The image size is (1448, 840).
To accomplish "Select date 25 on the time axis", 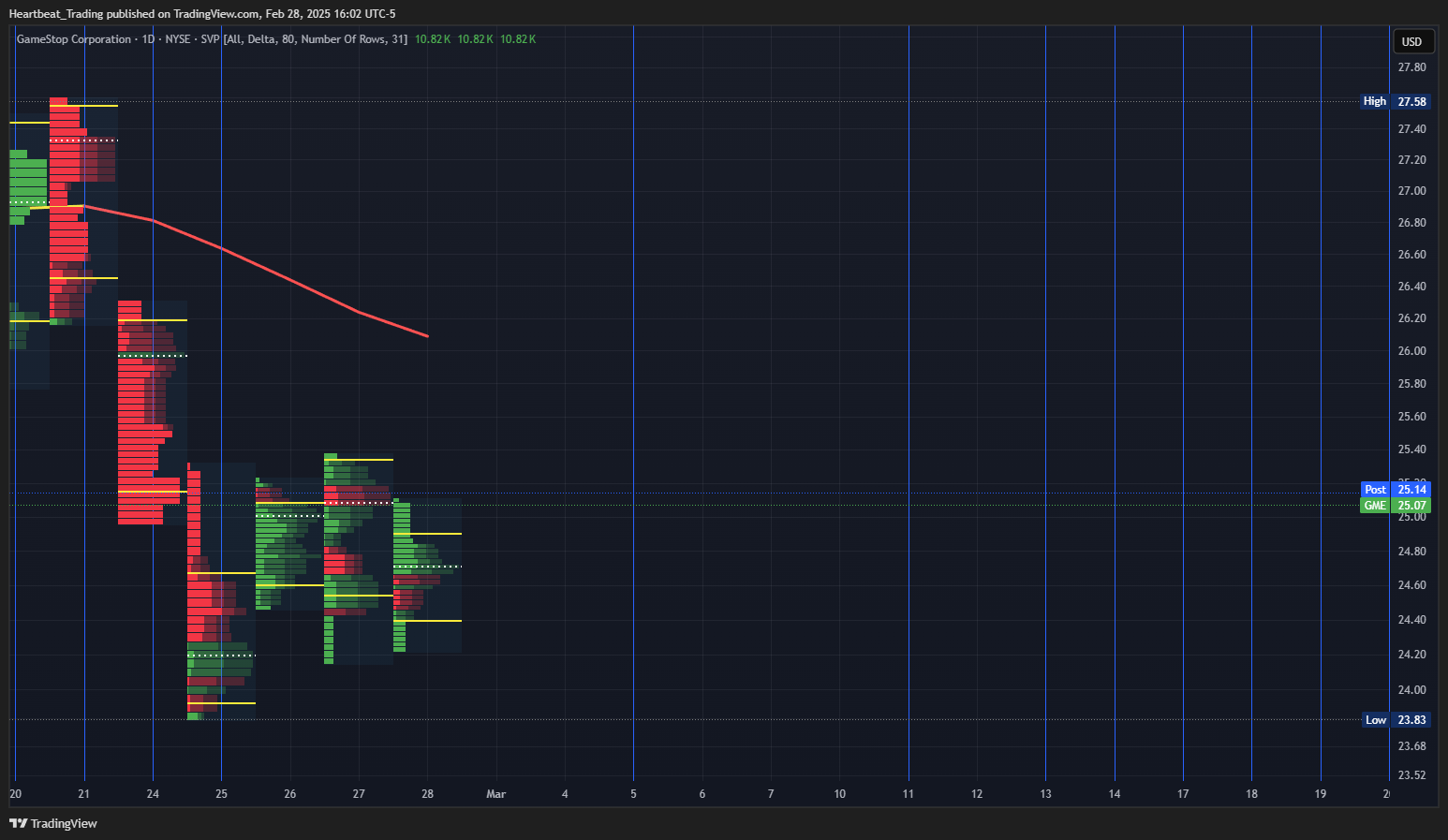I will pos(221,794).
